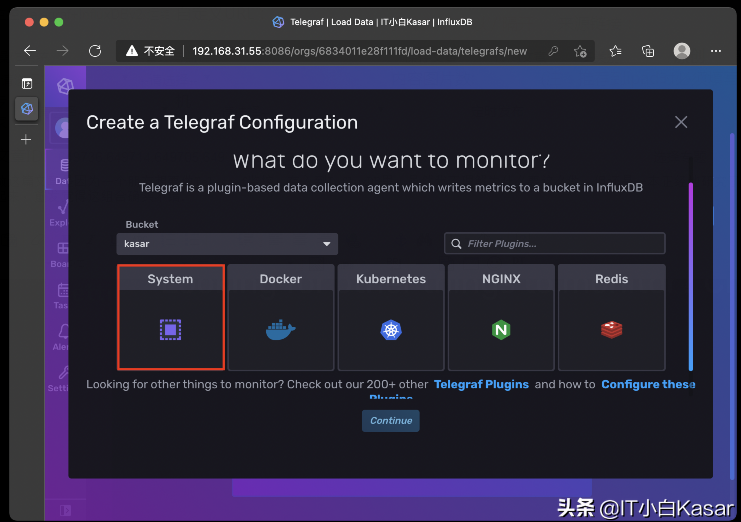The height and width of the screenshot is (522, 741).
Task: Select the Kubernetes plugin card
Action: 391,317
